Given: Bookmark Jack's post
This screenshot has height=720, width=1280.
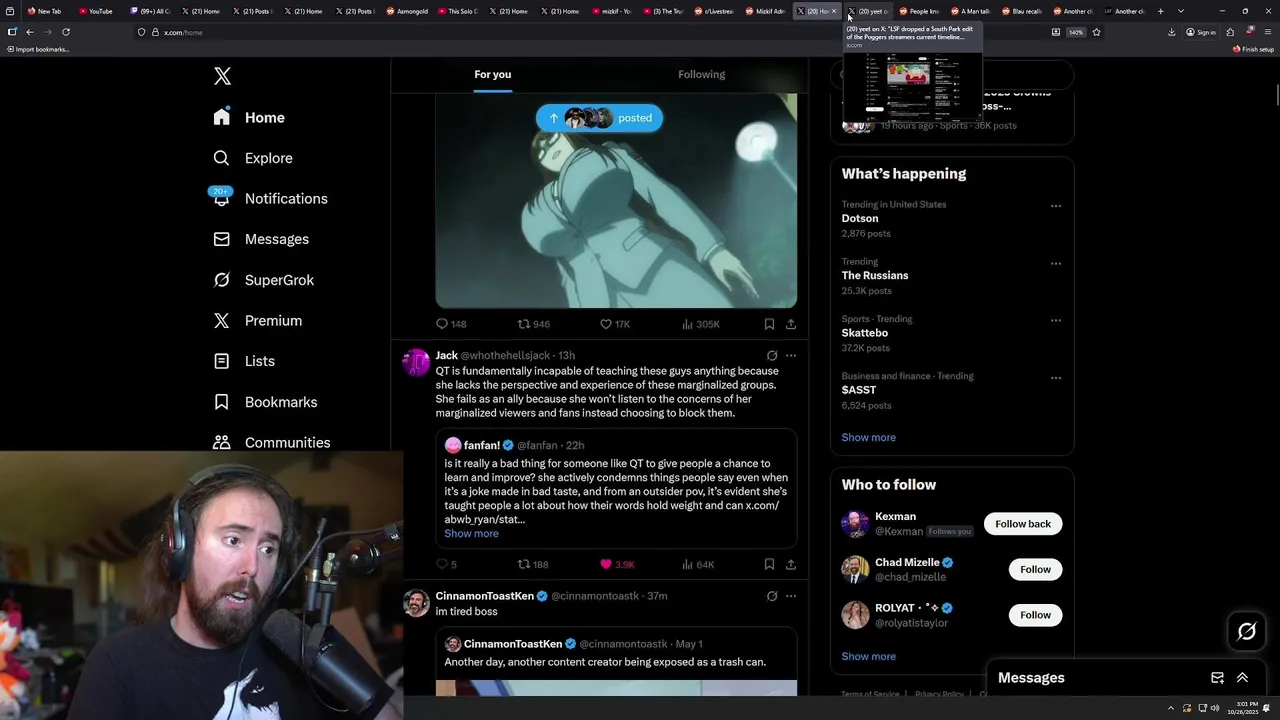Looking at the screenshot, I should click(x=769, y=564).
